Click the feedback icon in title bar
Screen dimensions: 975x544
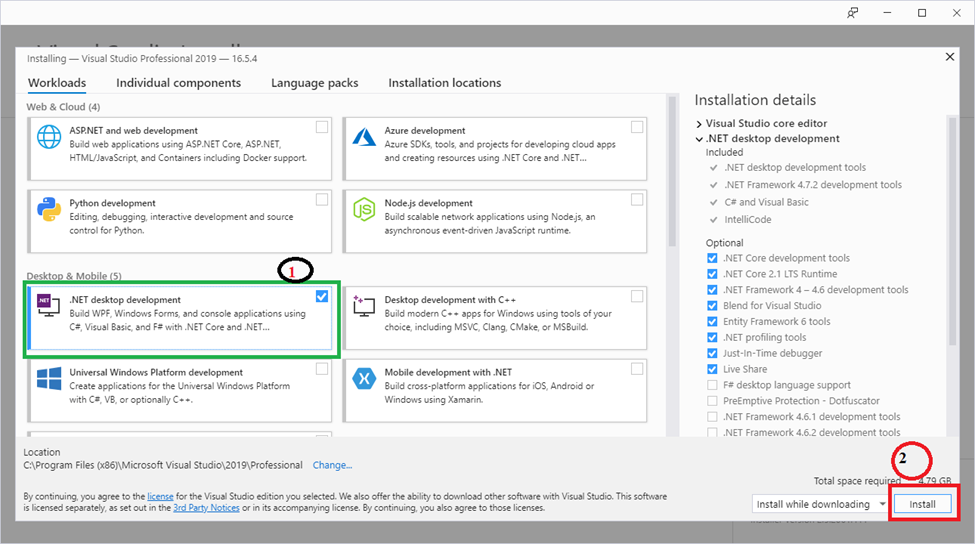(853, 12)
